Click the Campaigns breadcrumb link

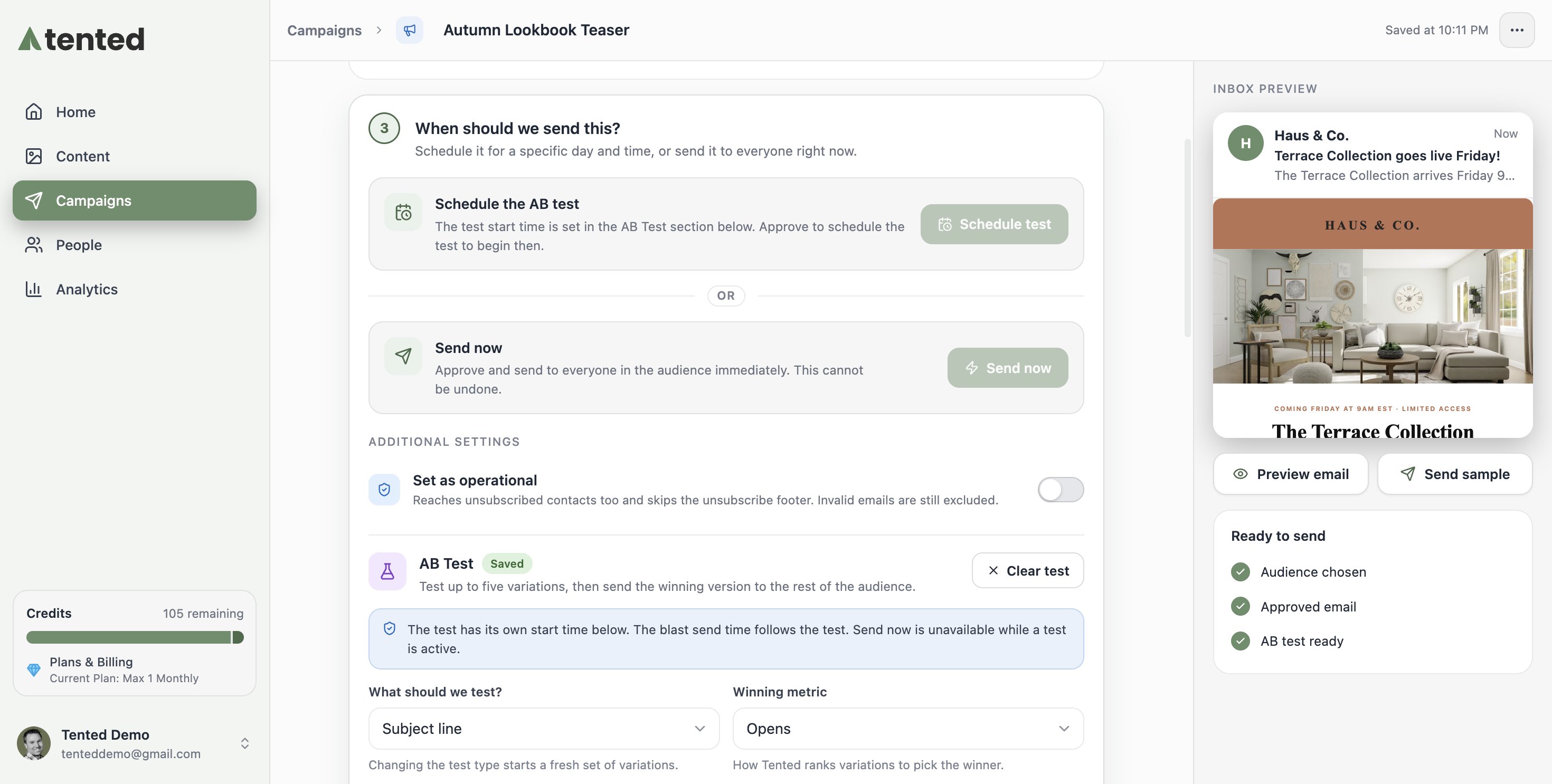click(x=324, y=30)
